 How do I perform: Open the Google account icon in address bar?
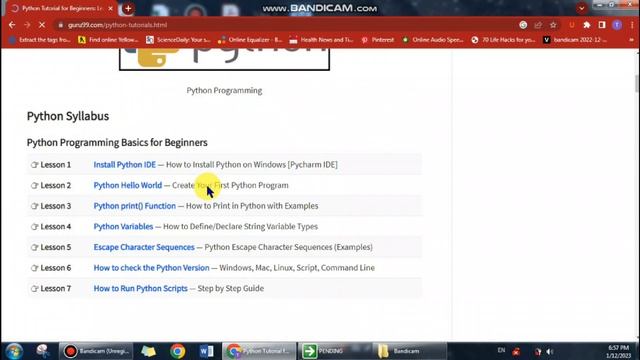[523, 25]
